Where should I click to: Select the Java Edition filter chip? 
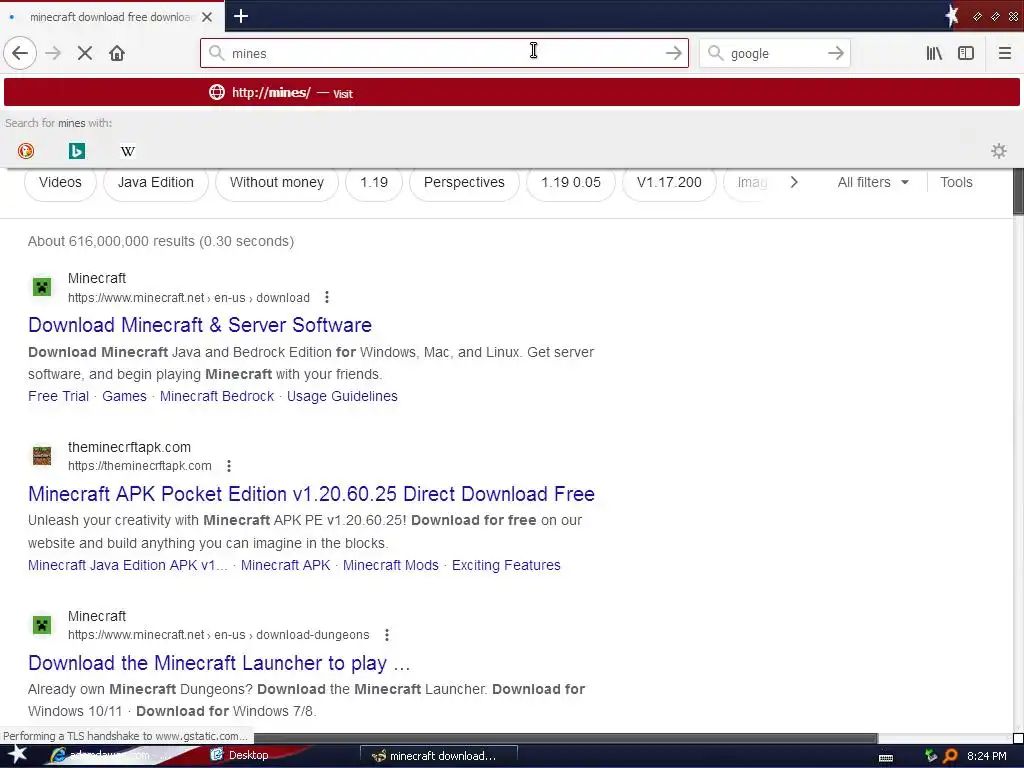pos(155,182)
